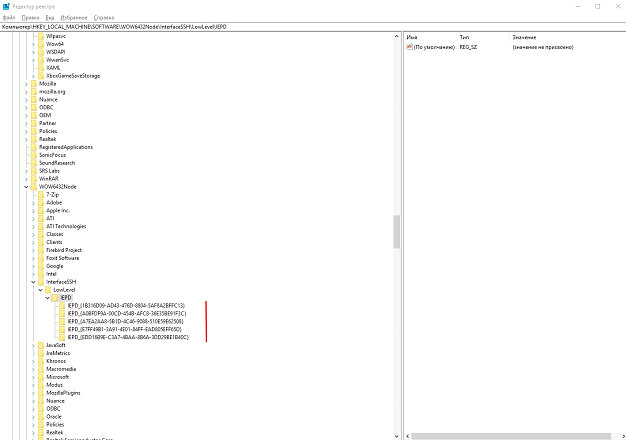Collapse the WOW6432Node tree branch
Image resolution: width=626 pixels, height=440 pixels.
26,186
